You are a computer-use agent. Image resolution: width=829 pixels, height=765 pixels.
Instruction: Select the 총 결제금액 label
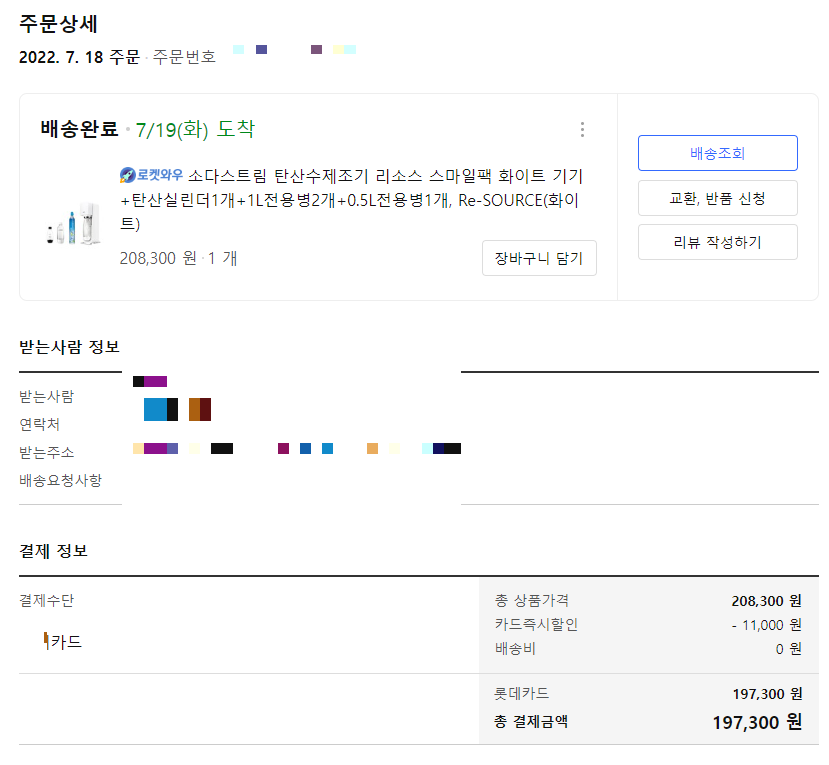tap(531, 722)
